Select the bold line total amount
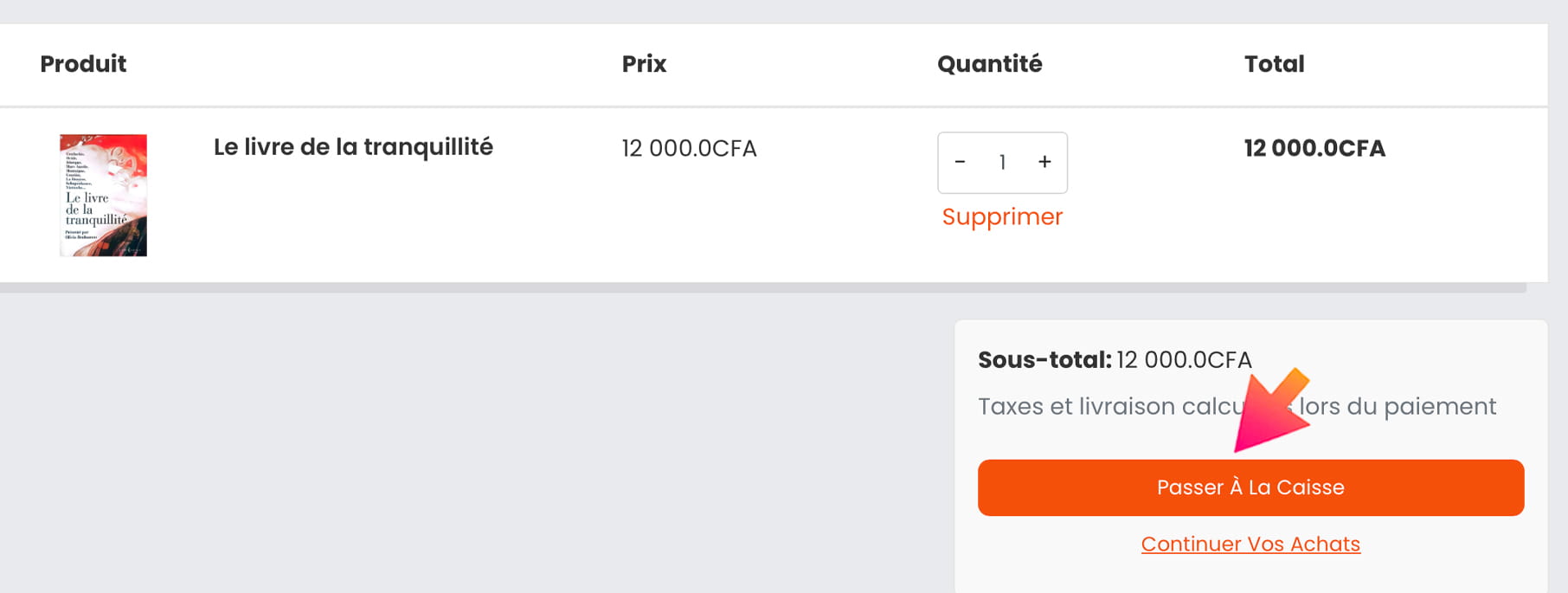1568x593 pixels. 1314,149
